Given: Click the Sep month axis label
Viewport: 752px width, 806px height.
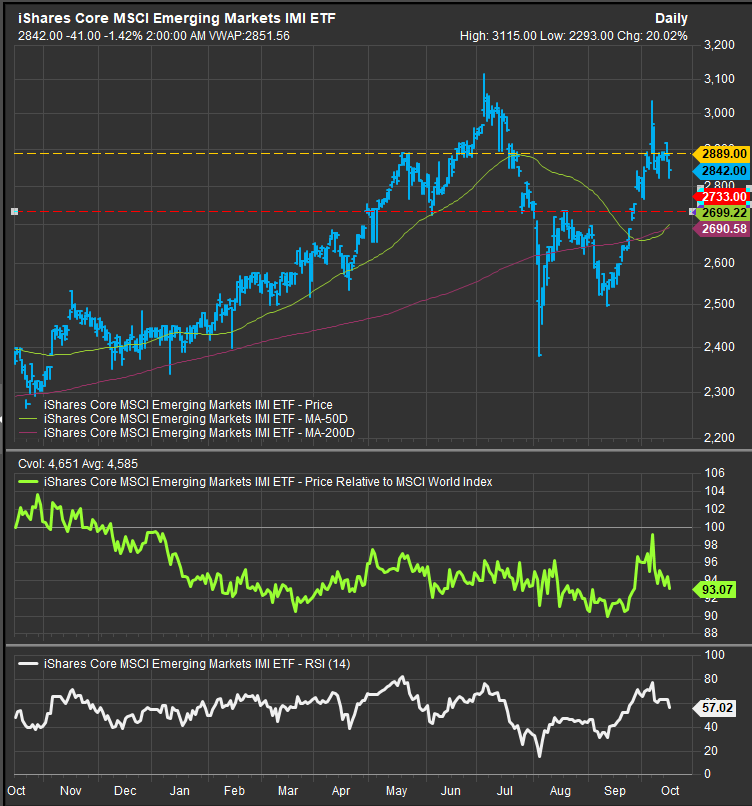Looking at the screenshot, I should pos(614,791).
